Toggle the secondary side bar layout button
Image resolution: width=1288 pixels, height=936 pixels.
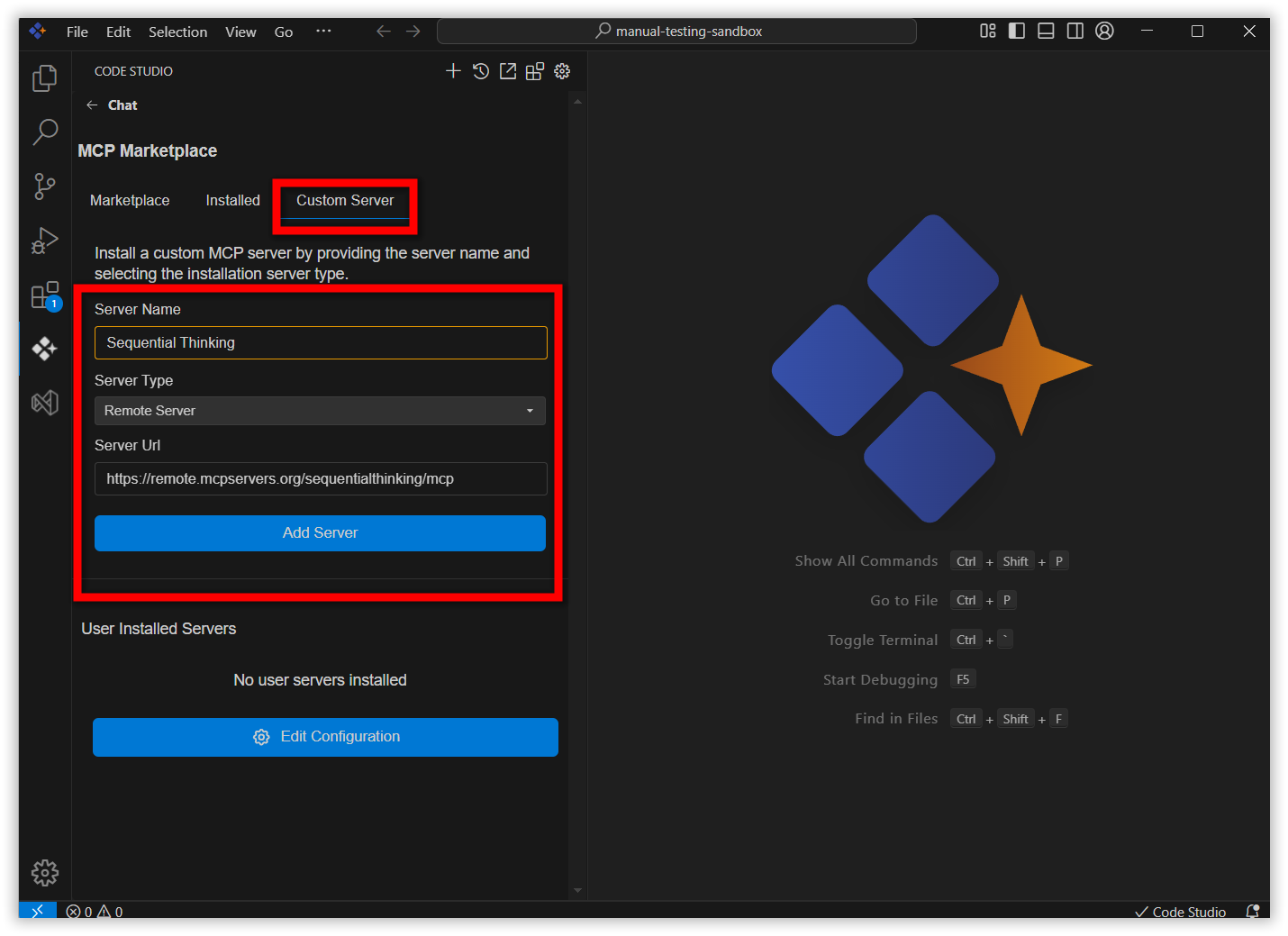coord(1075,32)
